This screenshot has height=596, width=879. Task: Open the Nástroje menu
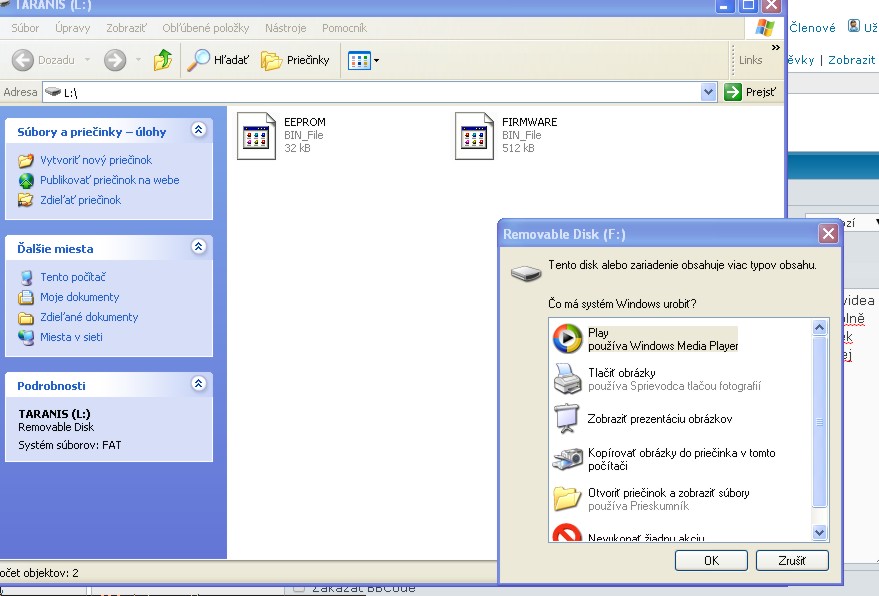[285, 28]
